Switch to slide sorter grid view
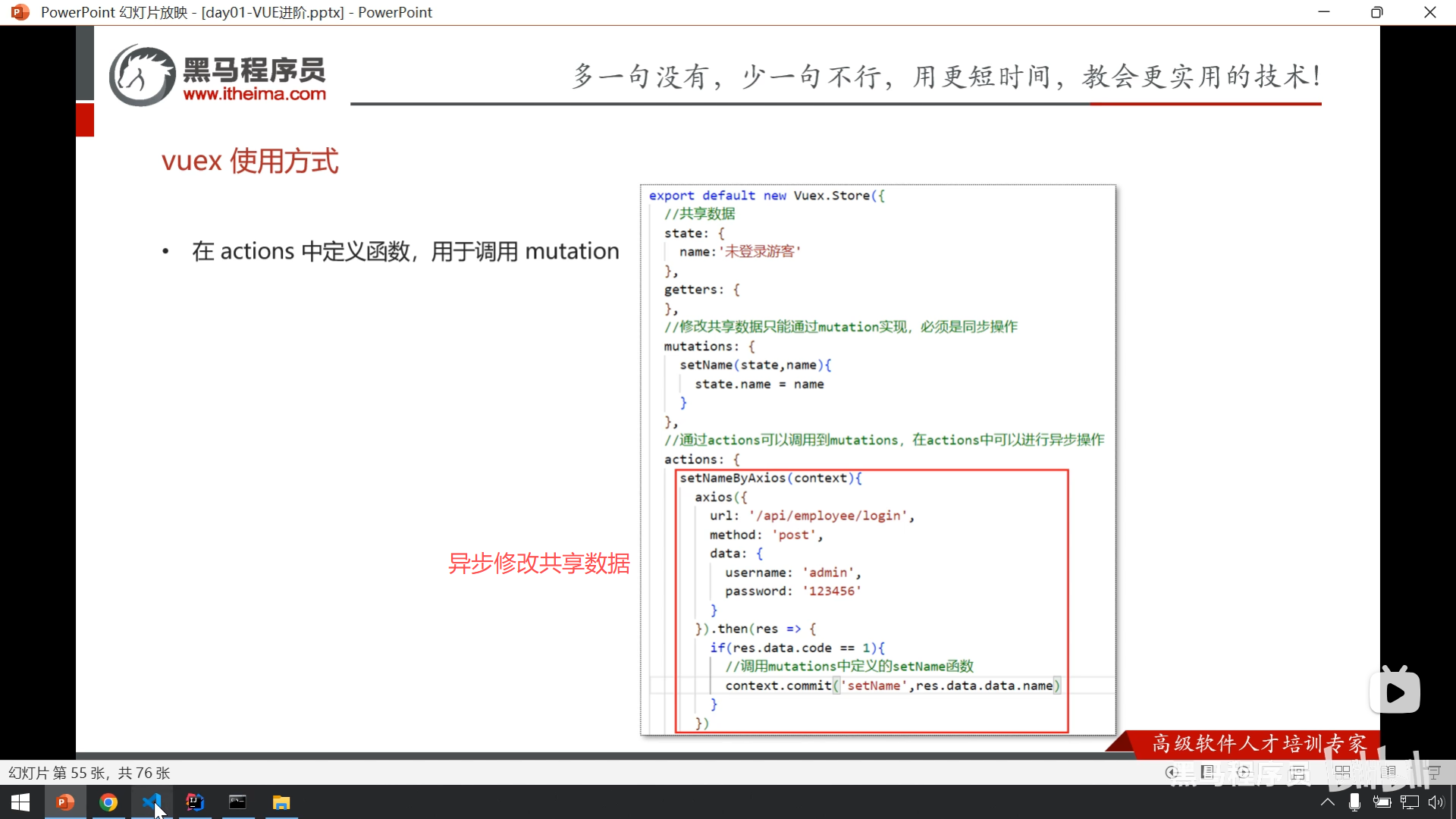1456x819 pixels. point(1342,772)
